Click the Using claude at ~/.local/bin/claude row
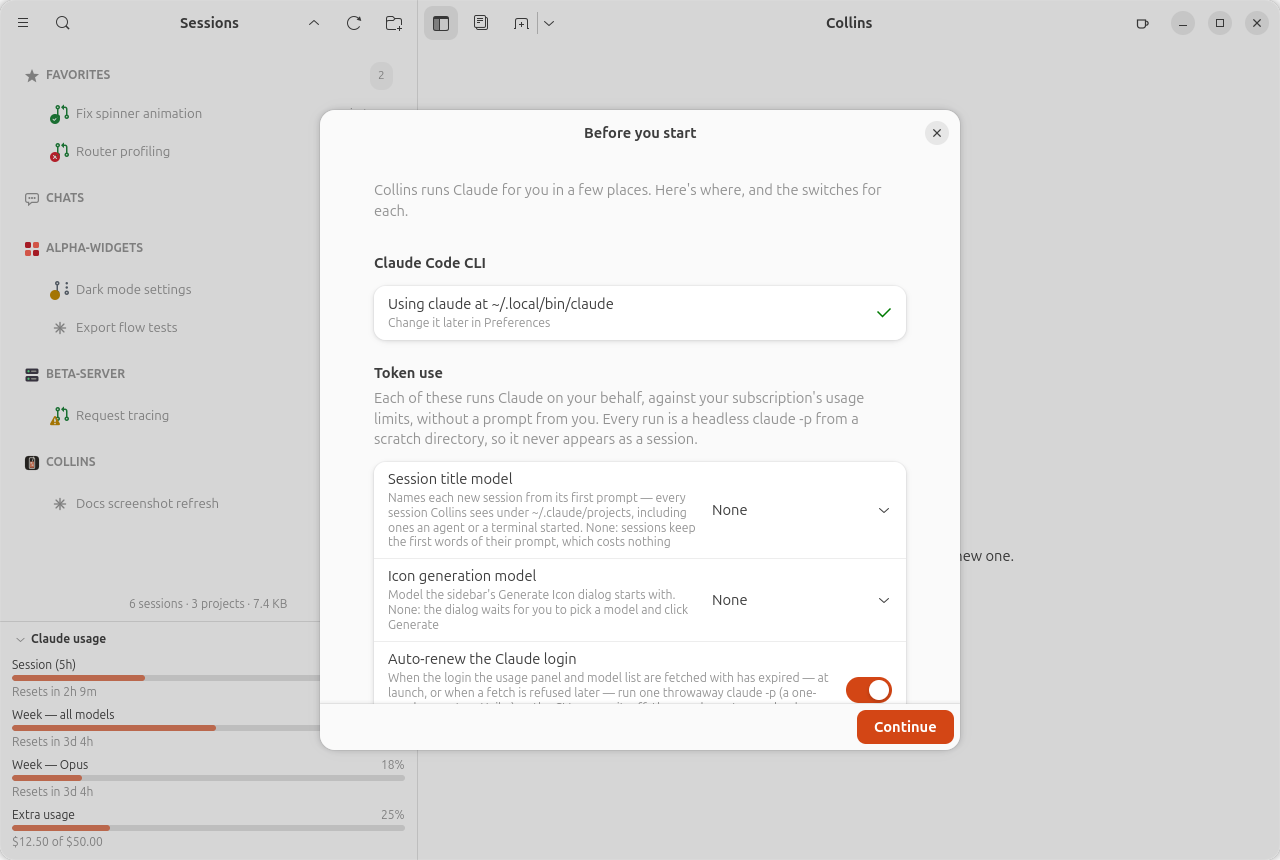 pos(640,313)
